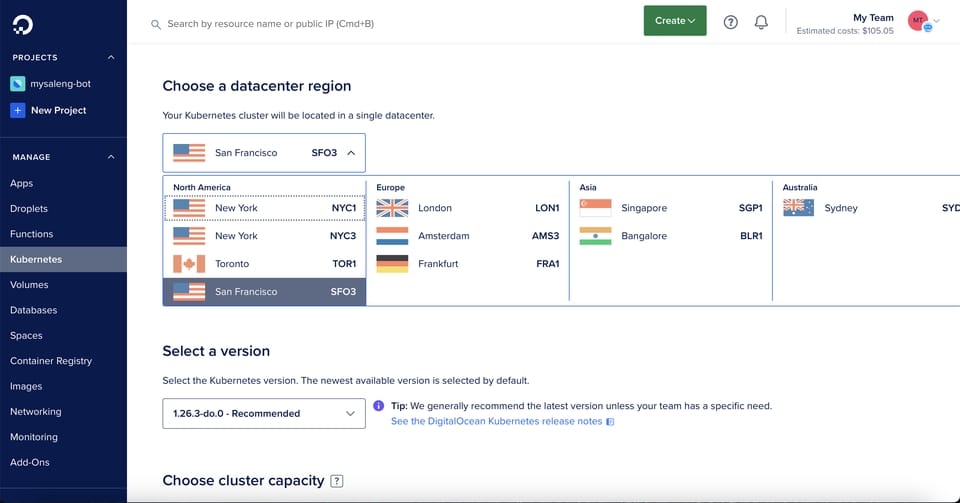Click the US flag for New York NYC1
The image size is (960, 503).
[x=189, y=208]
